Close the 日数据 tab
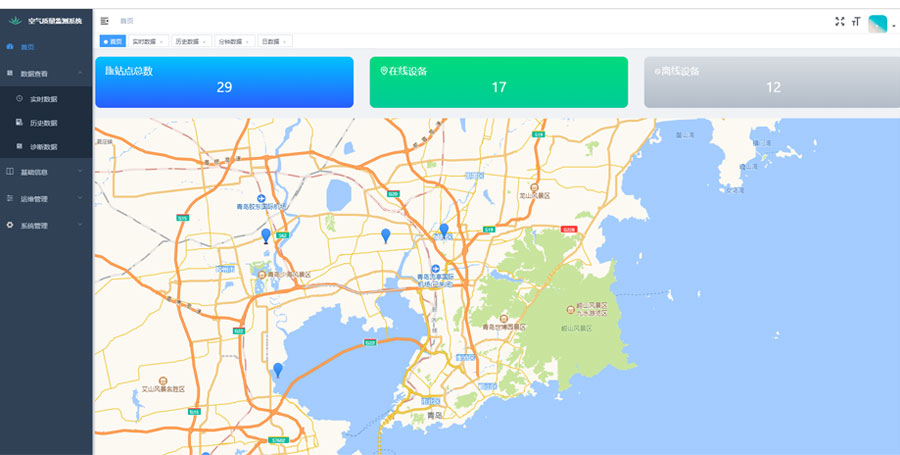This screenshot has height=455, width=900. [x=285, y=42]
